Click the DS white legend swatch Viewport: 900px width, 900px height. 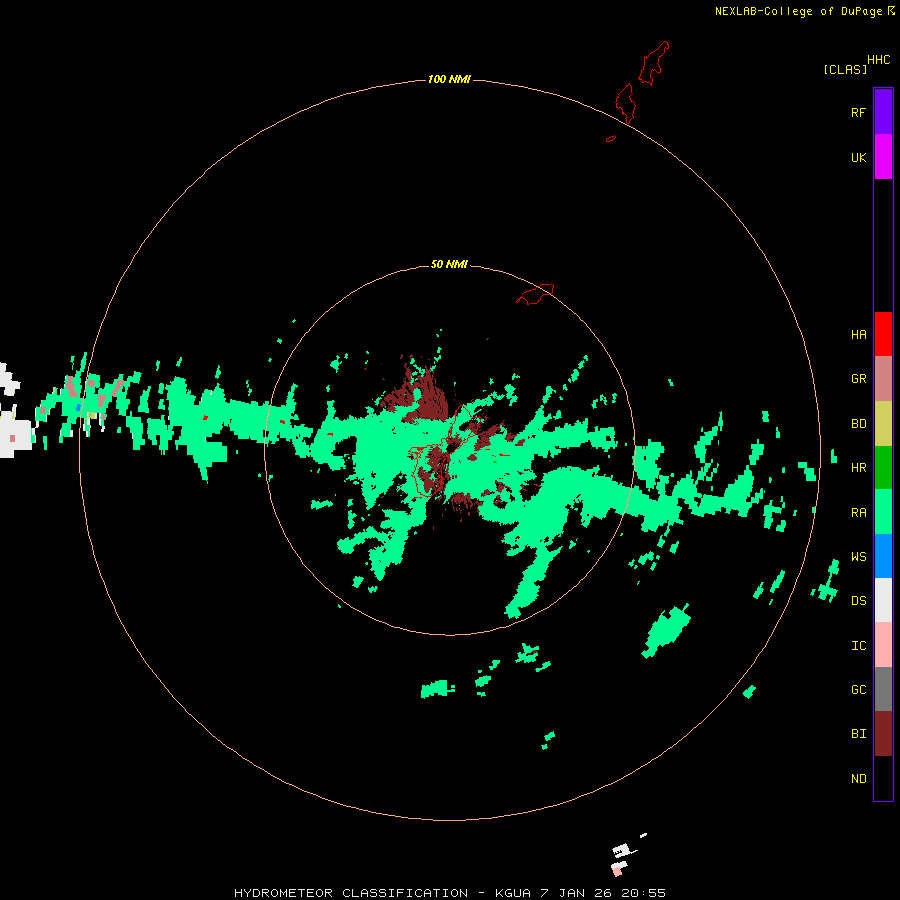tap(883, 600)
